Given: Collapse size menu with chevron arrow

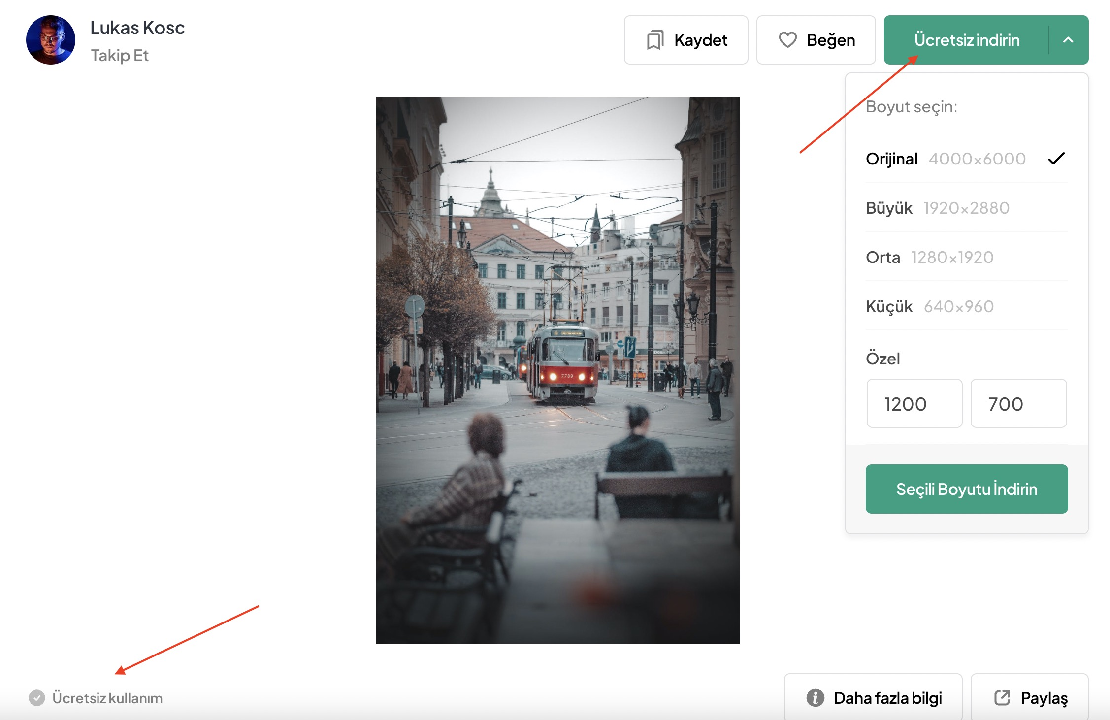Looking at the screenshot, I should 1068,40.
